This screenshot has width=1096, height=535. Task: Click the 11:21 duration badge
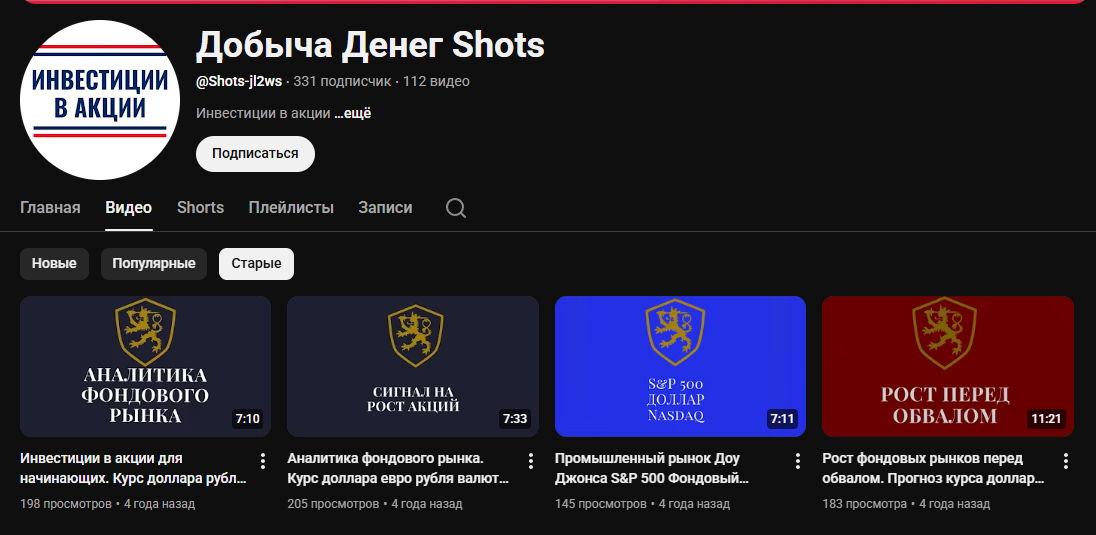pos(1046,420)
